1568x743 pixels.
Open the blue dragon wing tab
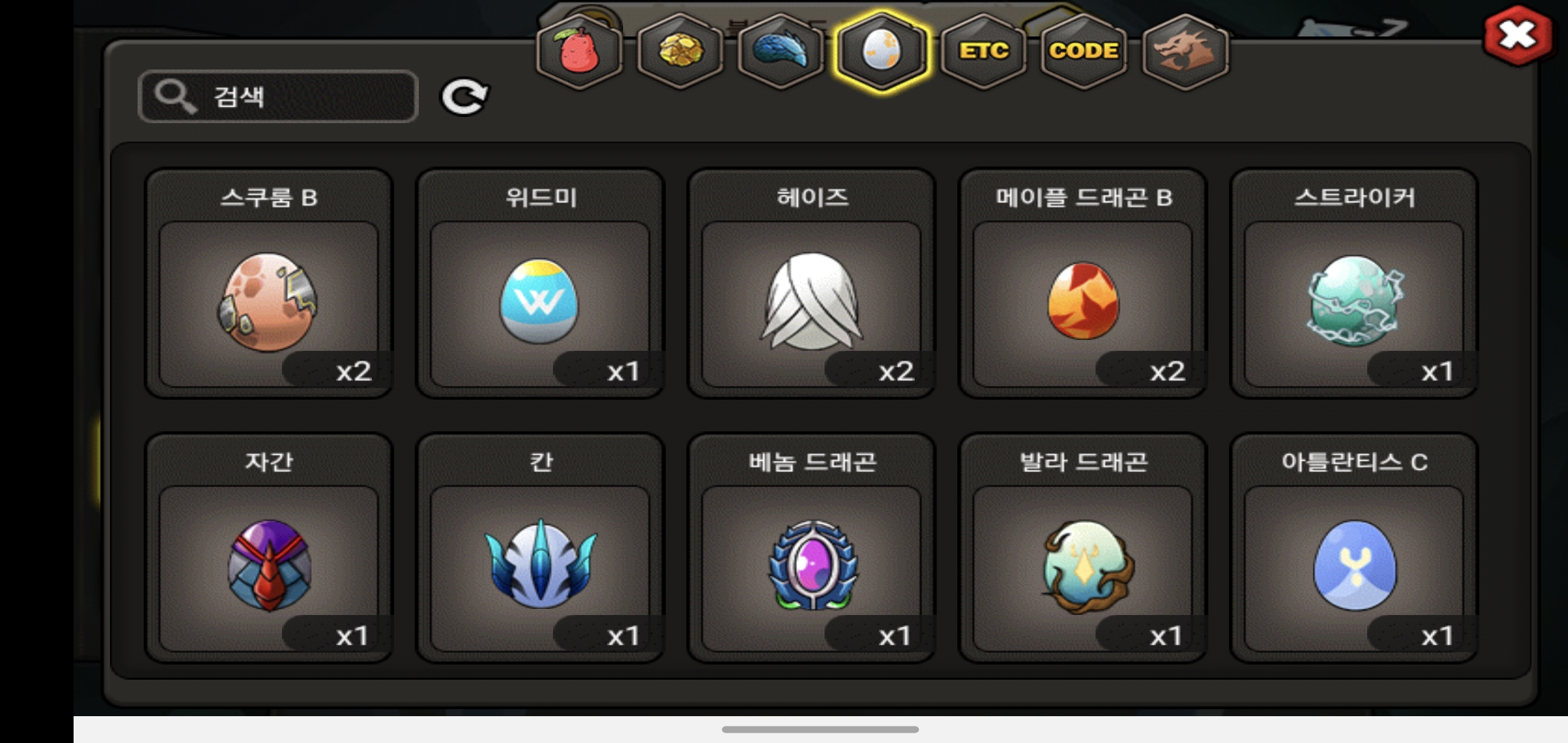(x=781, y=52)
